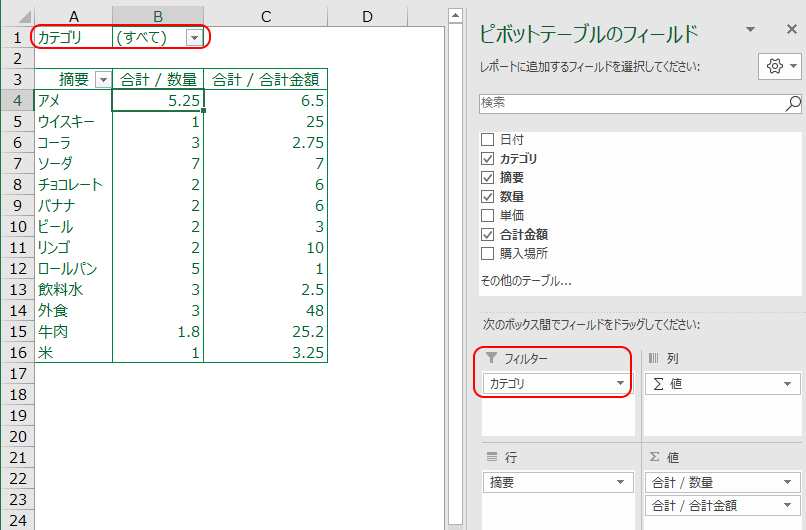
Task: Expand the 合計 / 数量 value field
Action: click(787, 482)
